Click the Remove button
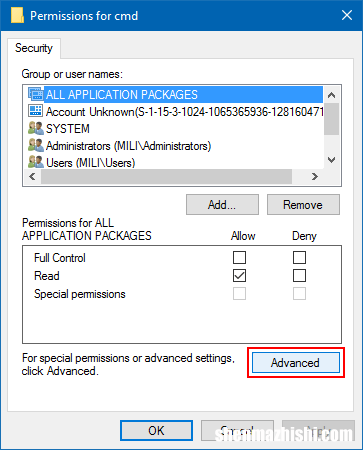363x450 pixels. (303, 205)
